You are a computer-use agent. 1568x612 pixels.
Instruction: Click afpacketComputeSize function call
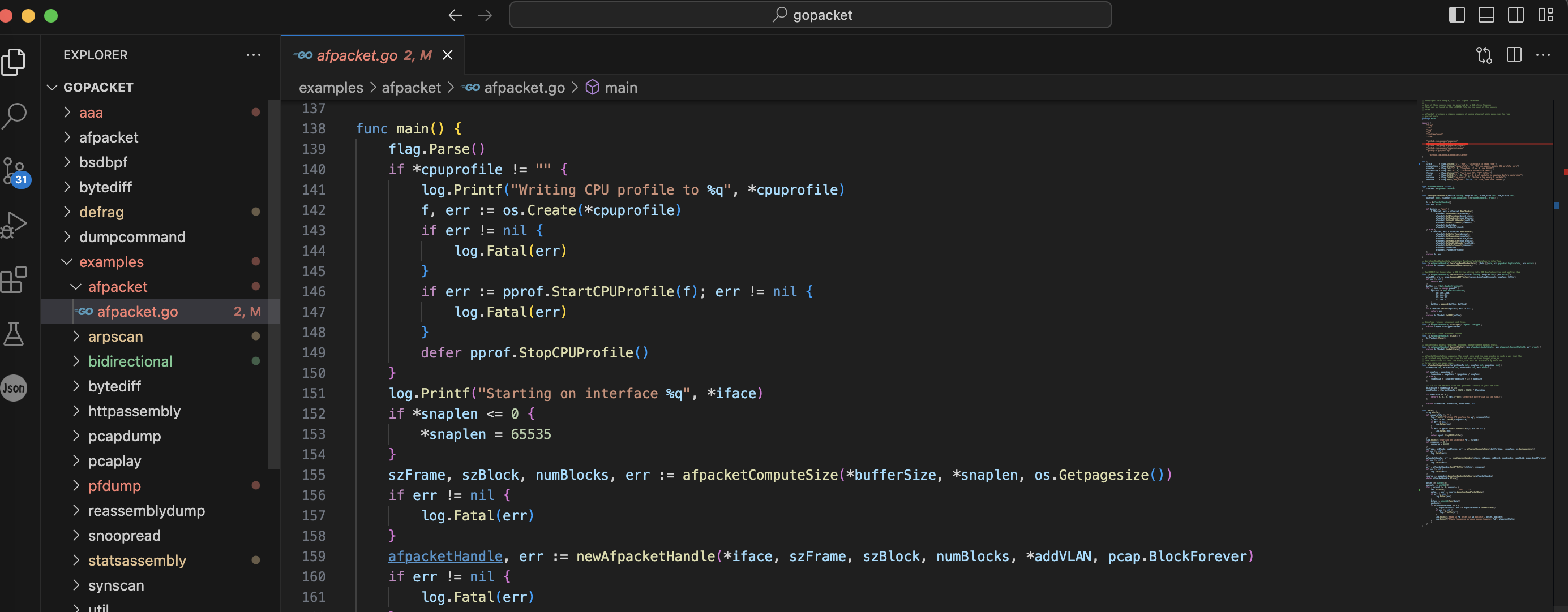760,475
